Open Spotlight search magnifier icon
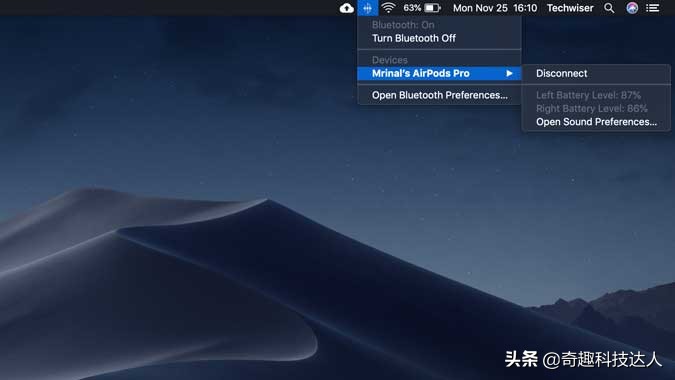The height and width of the screenshot is (380, 675). point(609,8)
